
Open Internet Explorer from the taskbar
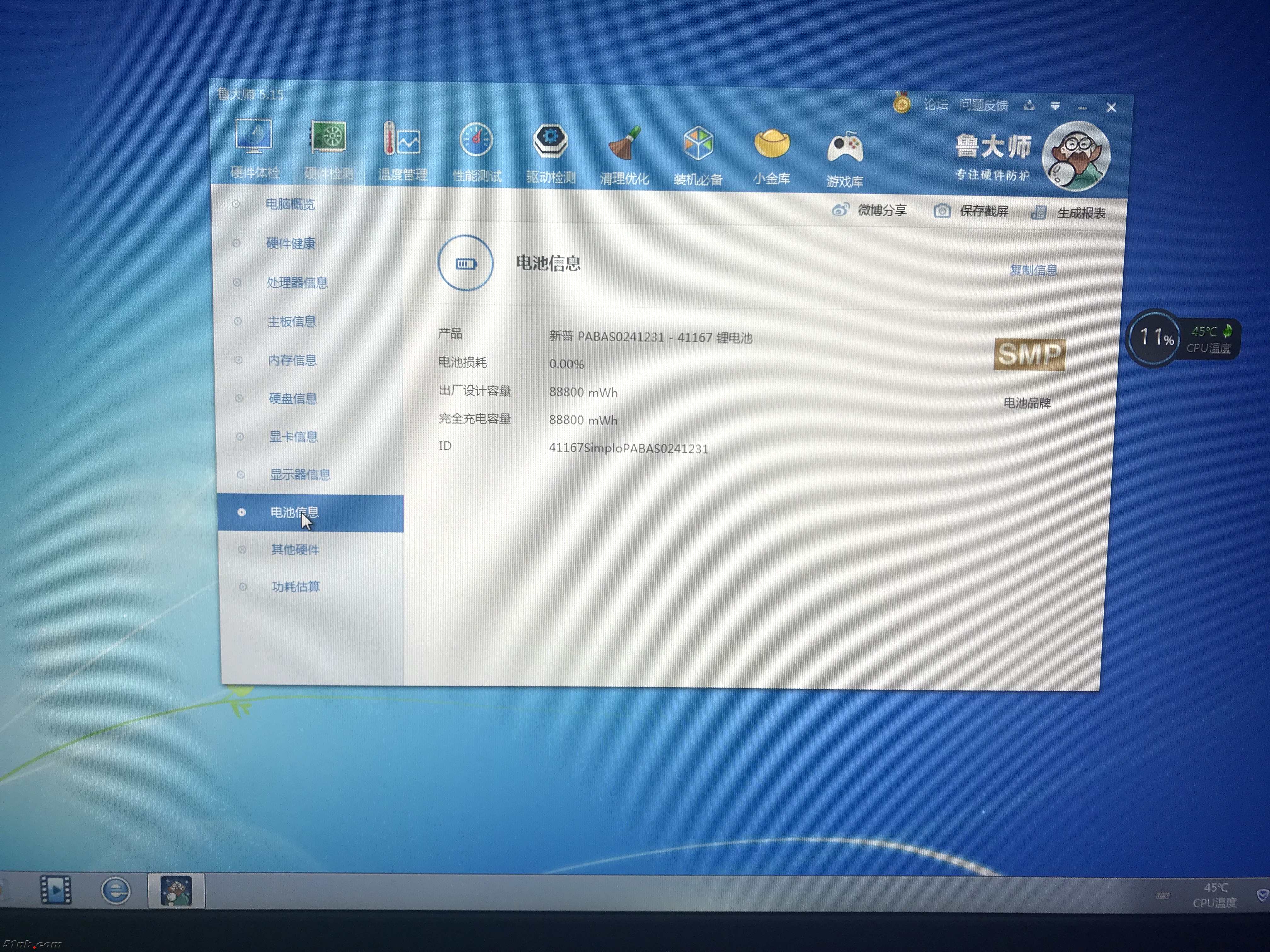[116, 891]
